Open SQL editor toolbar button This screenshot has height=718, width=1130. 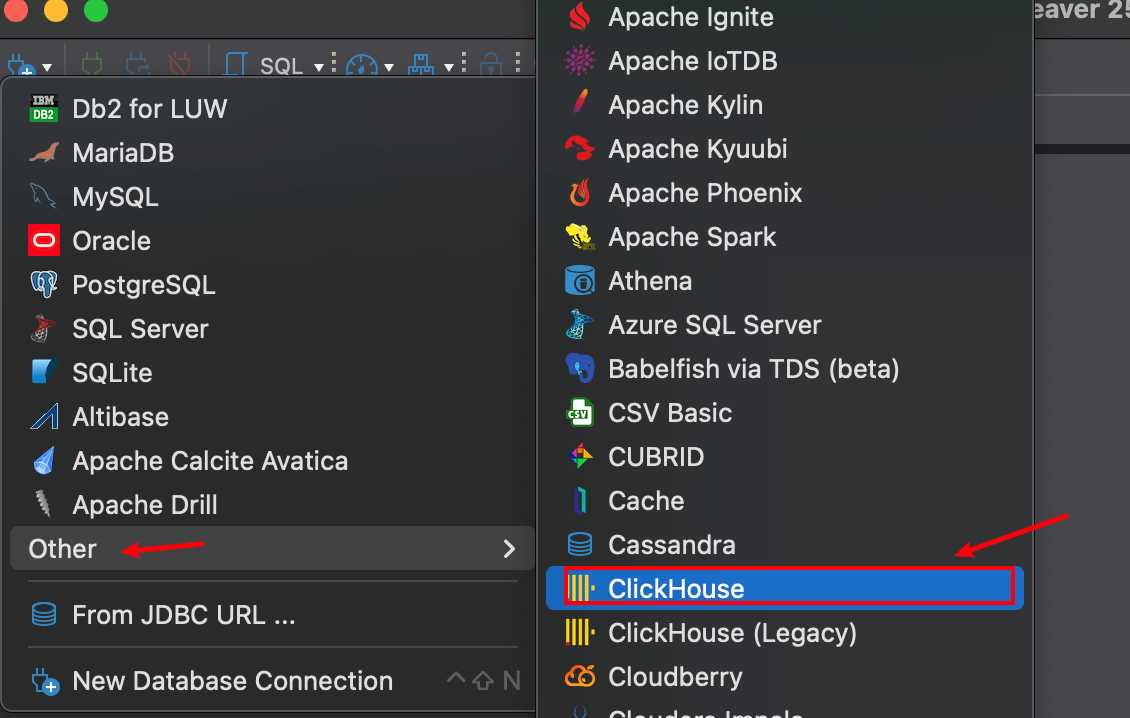(x=264, y=66)
